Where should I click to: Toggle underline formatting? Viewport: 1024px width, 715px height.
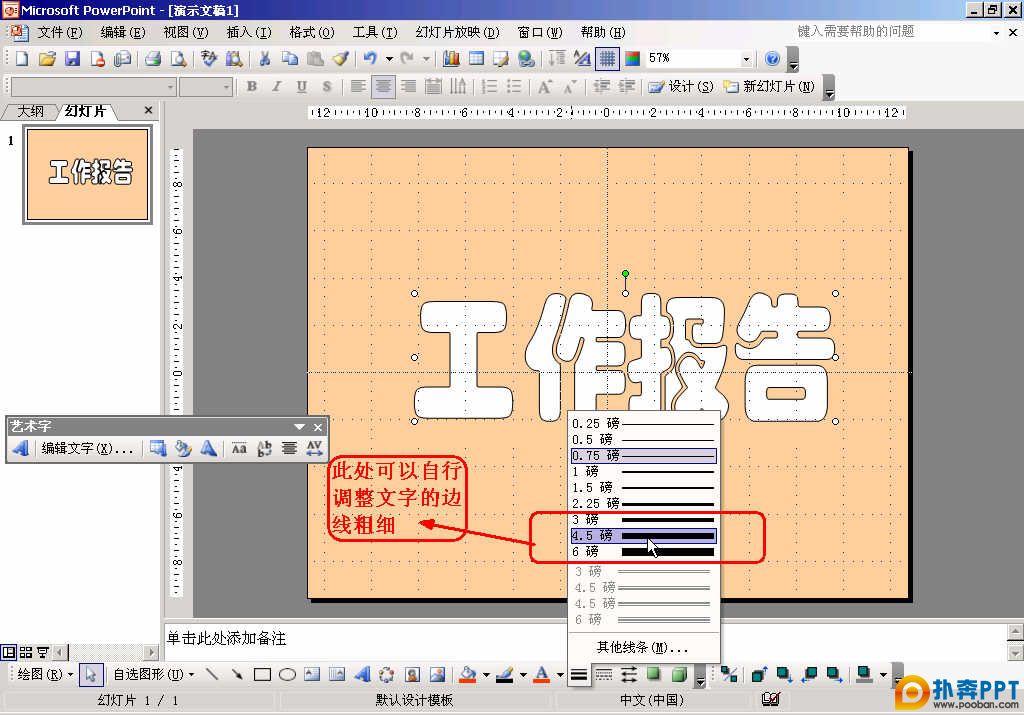coord(302,86)
